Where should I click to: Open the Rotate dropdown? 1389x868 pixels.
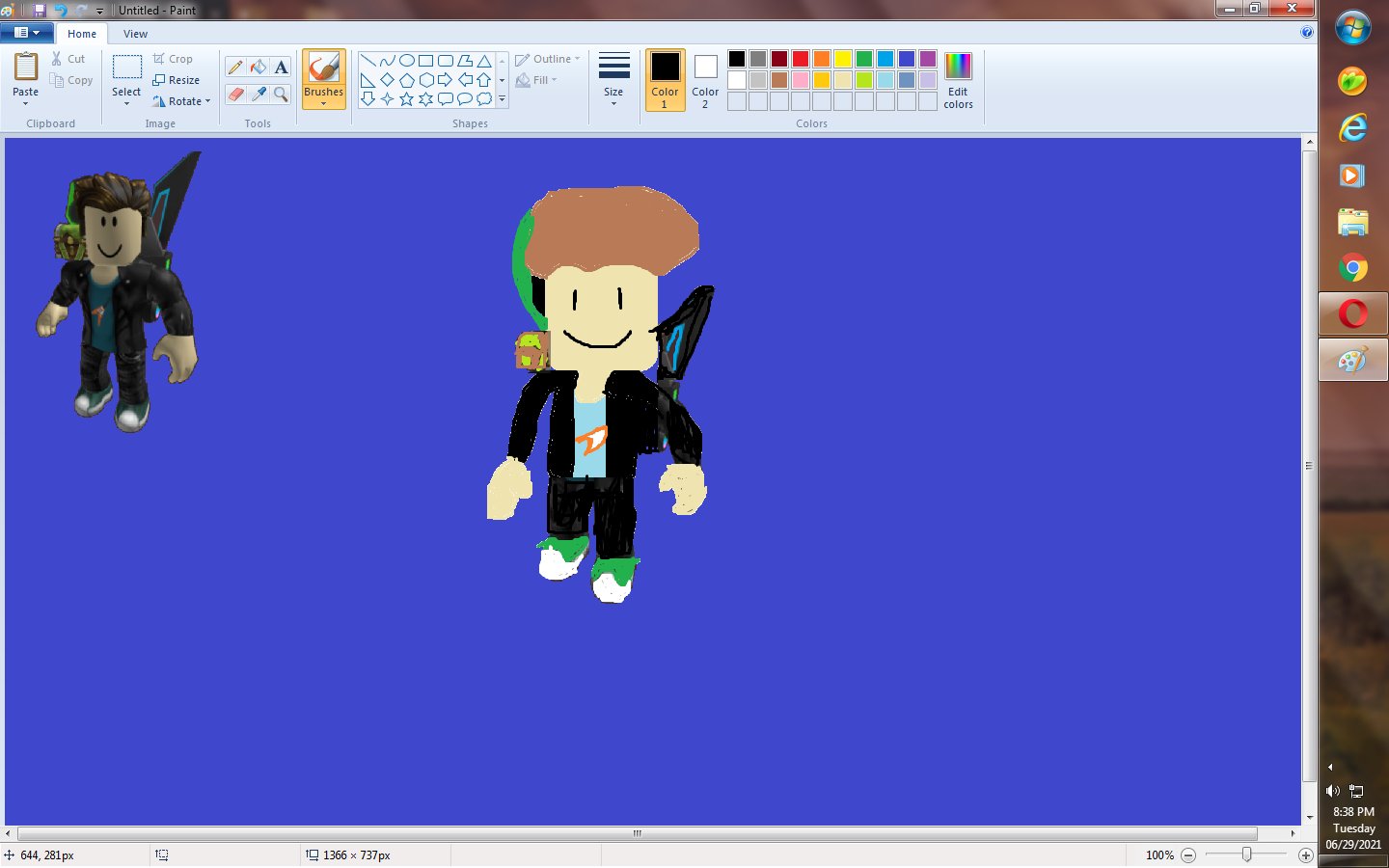pos(181,101)
